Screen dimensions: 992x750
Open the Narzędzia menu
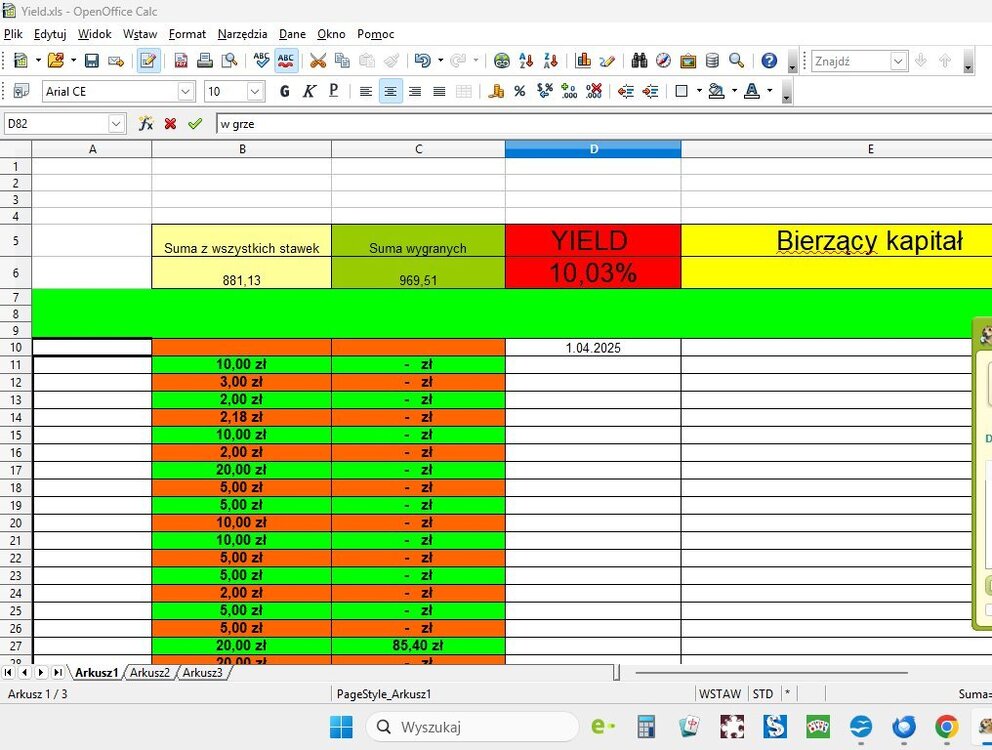[x=242, y=34]
